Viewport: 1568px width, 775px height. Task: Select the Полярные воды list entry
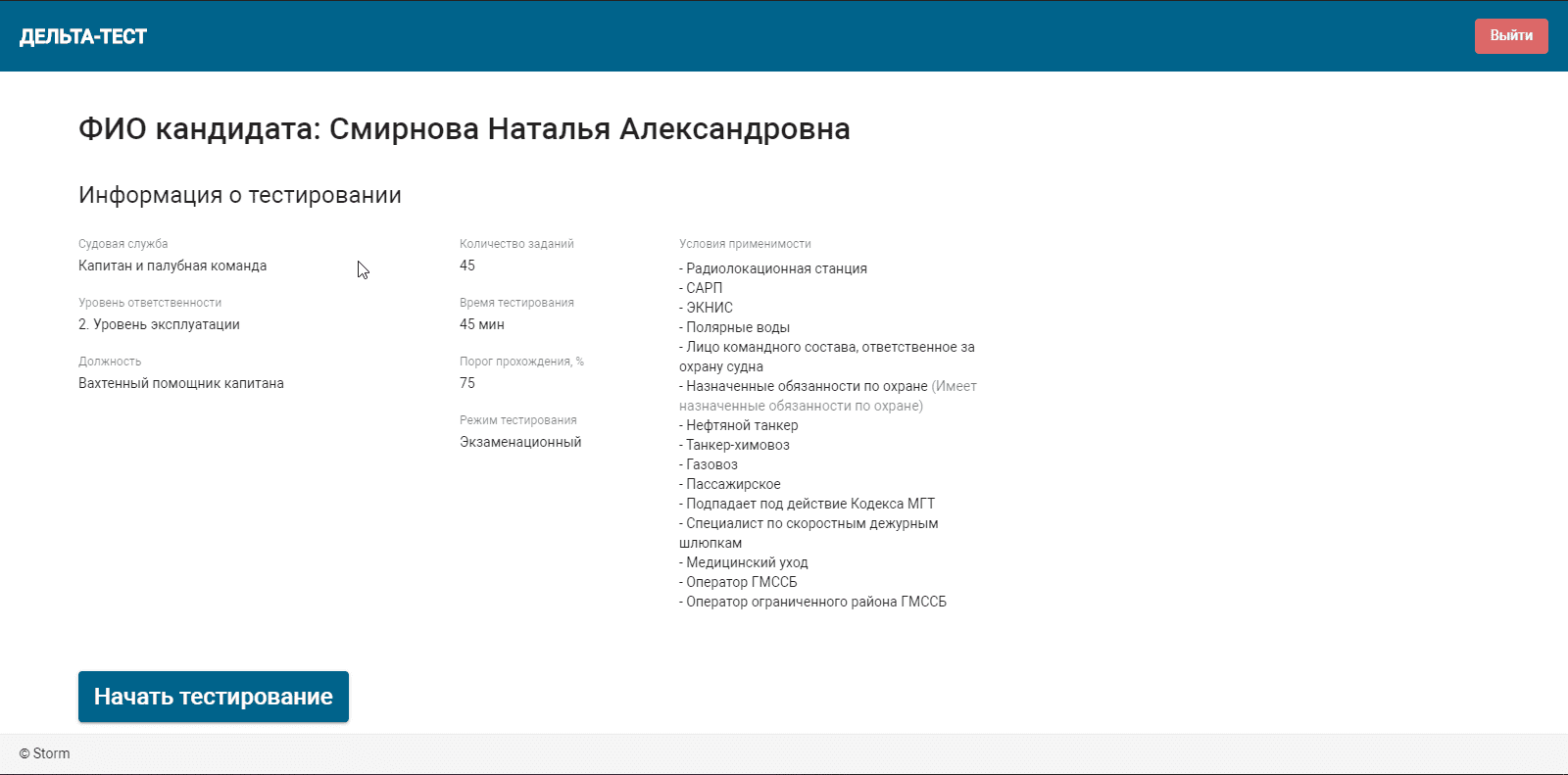(737, 327)
